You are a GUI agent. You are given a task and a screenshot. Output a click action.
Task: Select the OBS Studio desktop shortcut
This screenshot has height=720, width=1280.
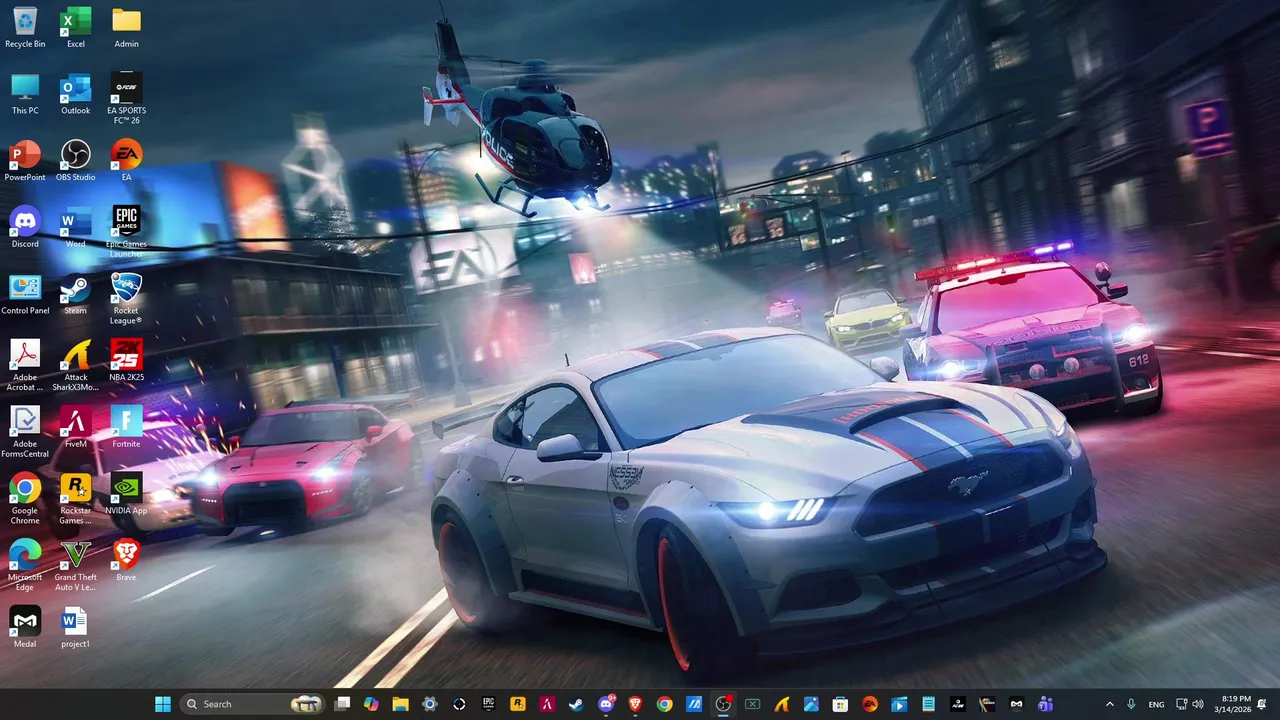(x=76, y=160)
